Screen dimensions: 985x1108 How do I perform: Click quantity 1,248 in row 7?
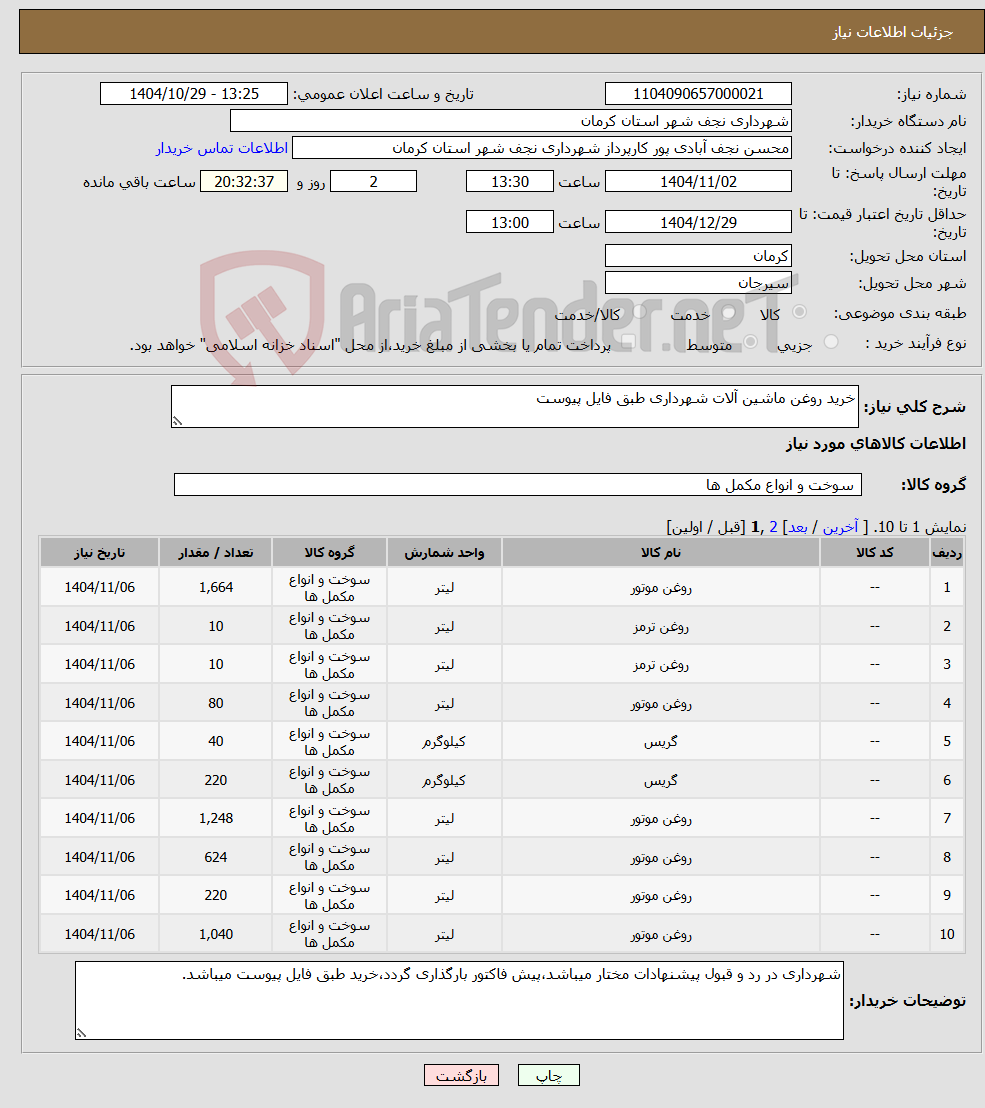click(216, 818)
